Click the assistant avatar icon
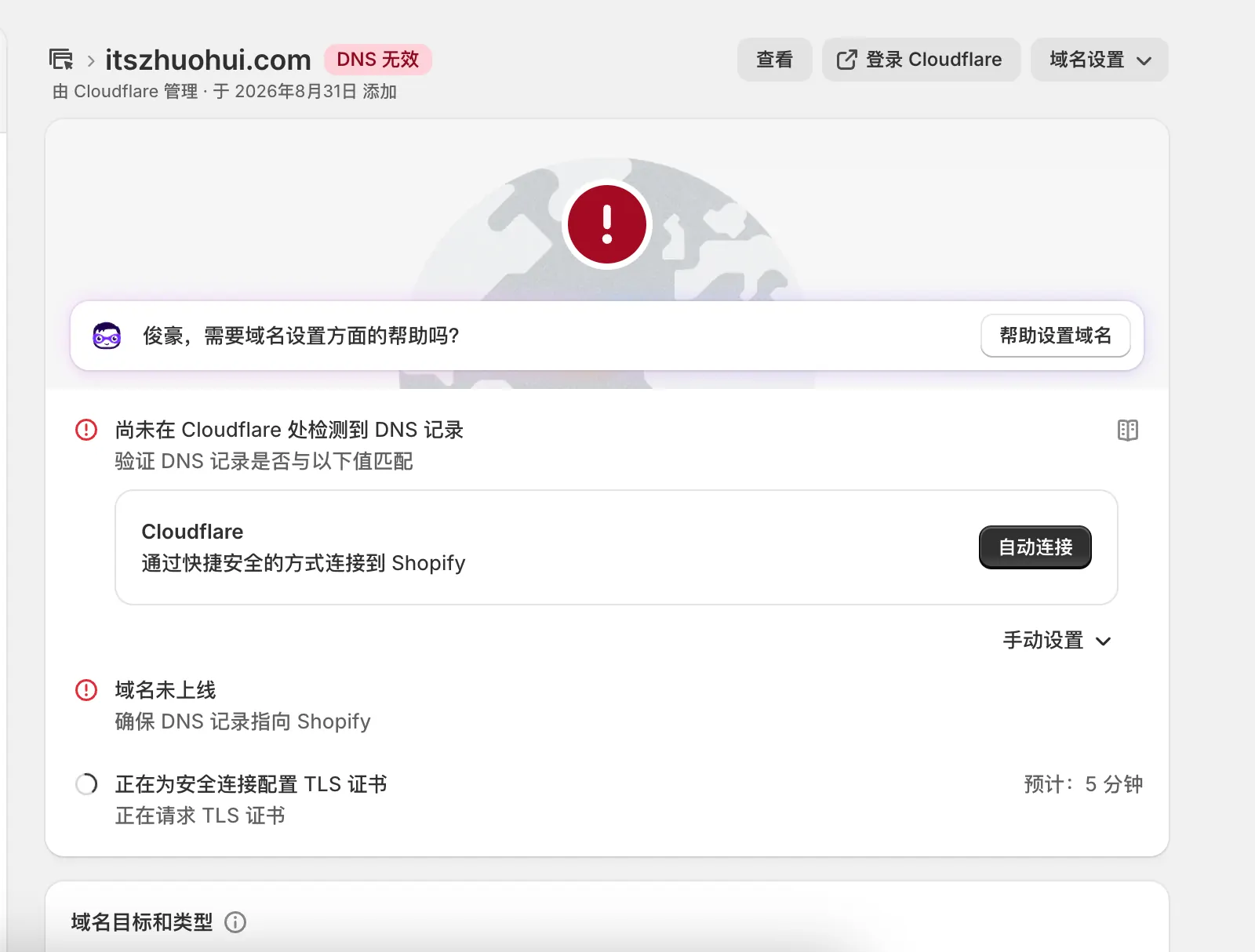1255x952 pixels. point(107,336)
